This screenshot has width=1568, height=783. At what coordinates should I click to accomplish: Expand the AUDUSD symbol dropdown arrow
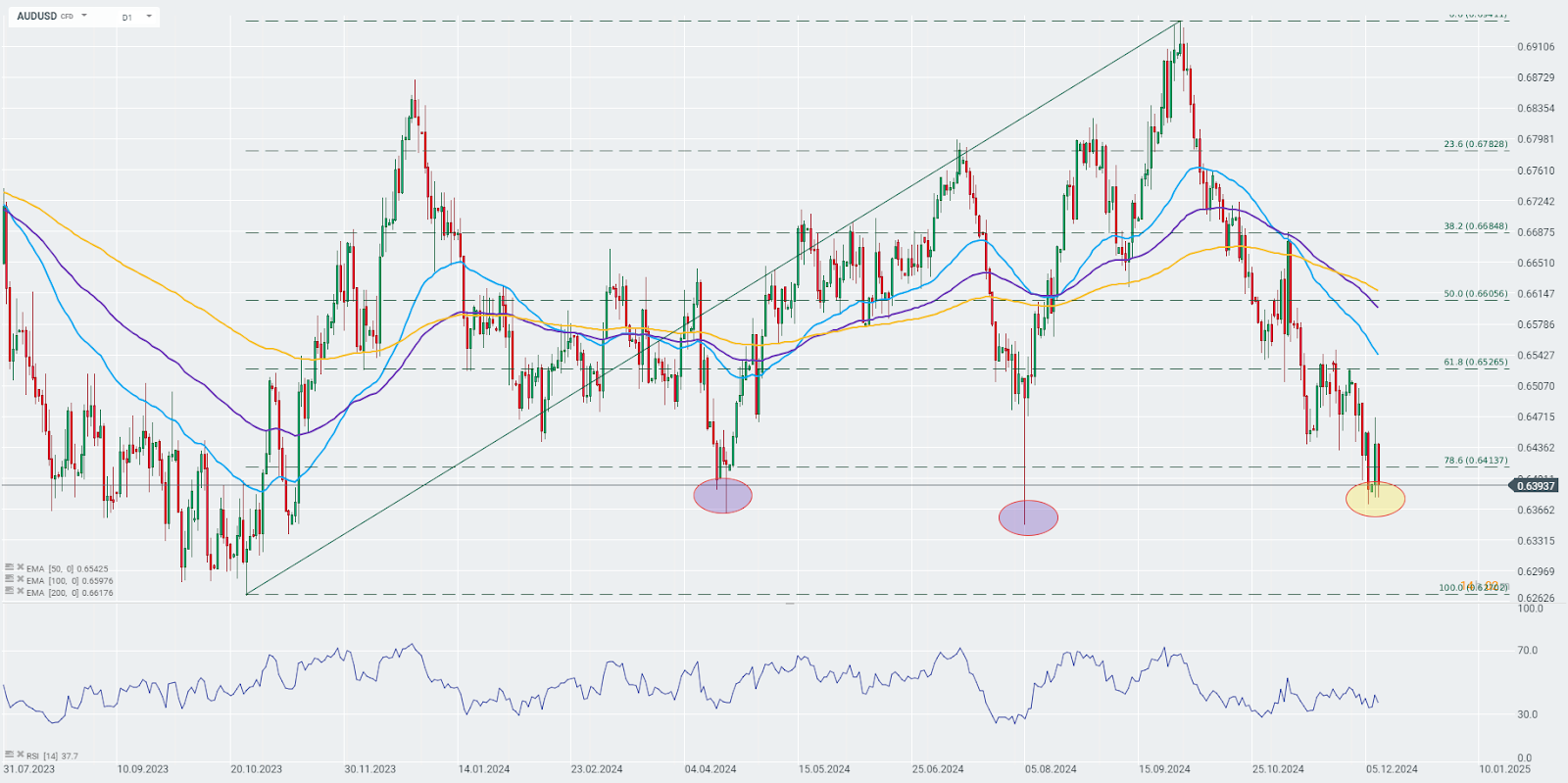point(84,16)
